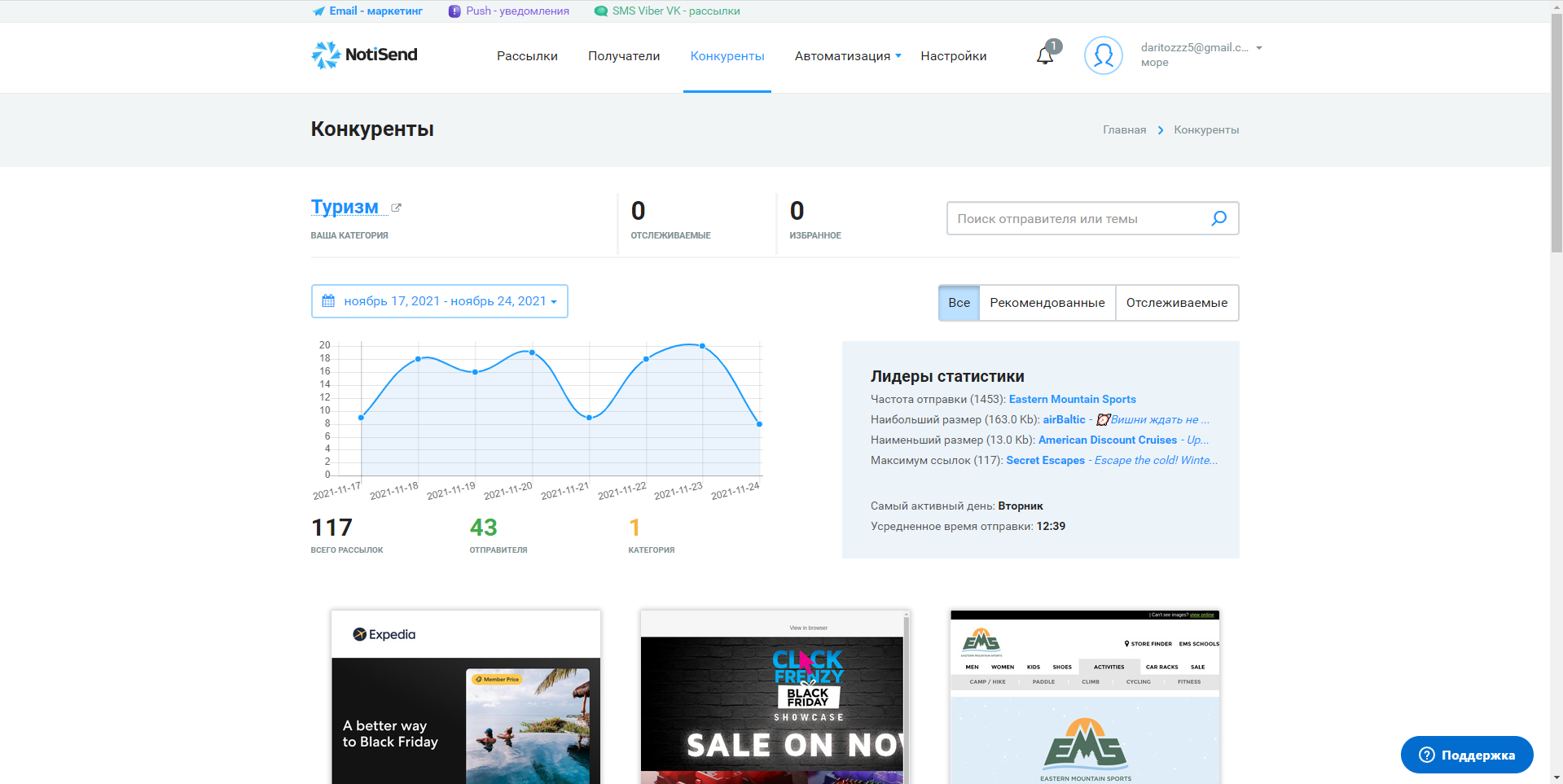Open airBaltic leader link
Screen dimensions: 1563x784
tap(1064, 419)
